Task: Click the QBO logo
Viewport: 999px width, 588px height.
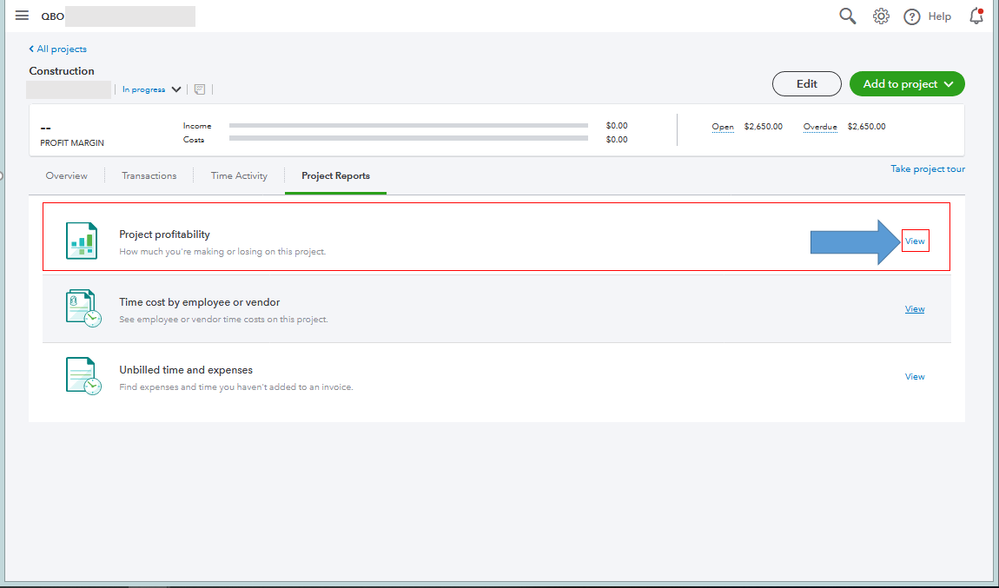Action: [52, 16]
